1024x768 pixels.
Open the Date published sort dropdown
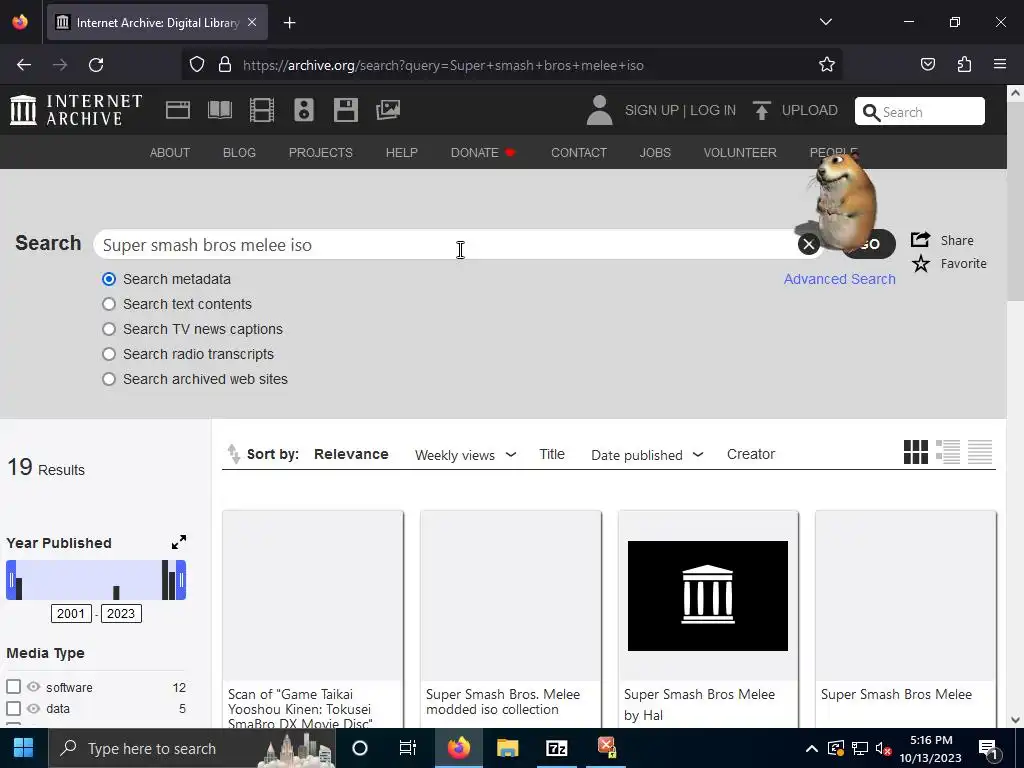647,455
